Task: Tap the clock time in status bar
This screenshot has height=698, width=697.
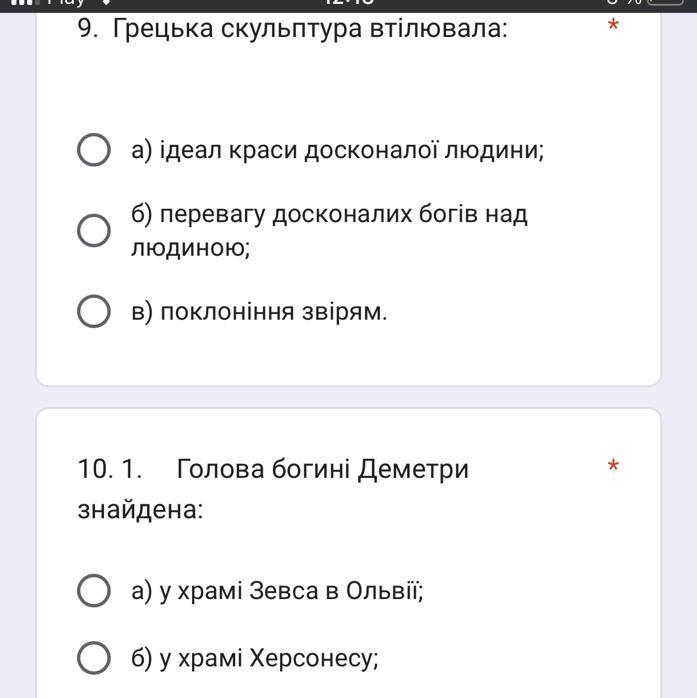Action: (349, 2)
